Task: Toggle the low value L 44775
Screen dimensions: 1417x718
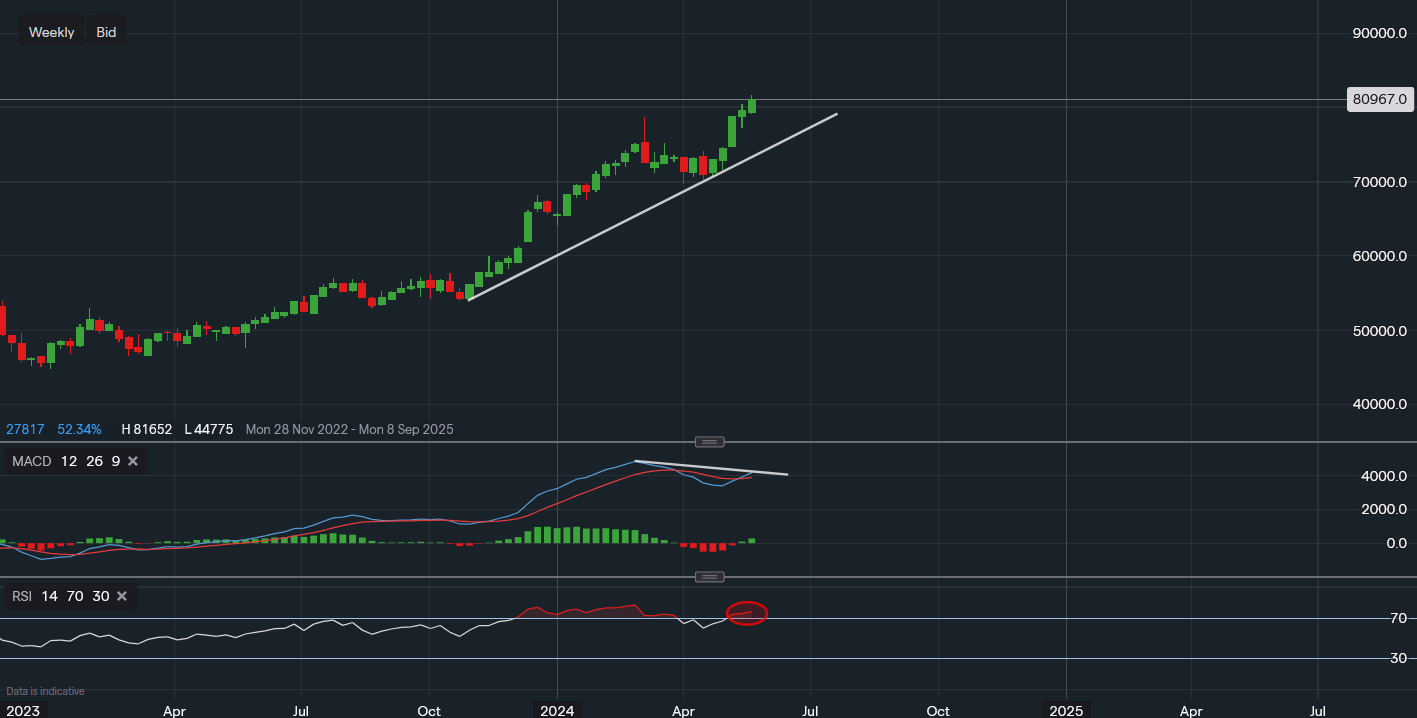Action: (x=210, y=429)
